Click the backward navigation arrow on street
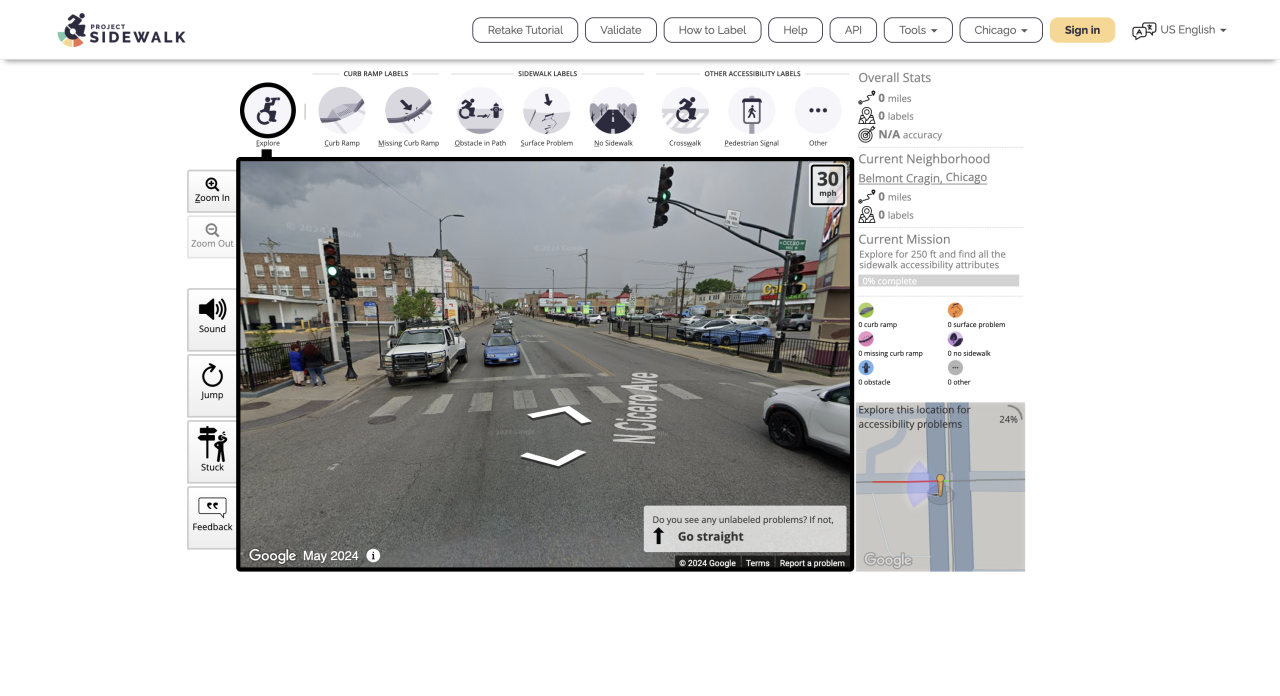This screenshot has height=696, width=1280. (x=553, y=458)
